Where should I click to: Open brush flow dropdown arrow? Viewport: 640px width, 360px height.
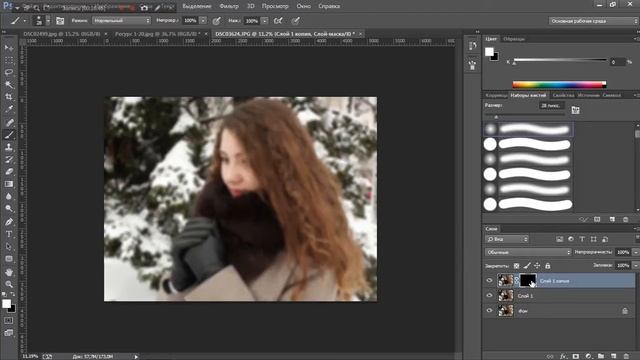click(x=264, y=20)
